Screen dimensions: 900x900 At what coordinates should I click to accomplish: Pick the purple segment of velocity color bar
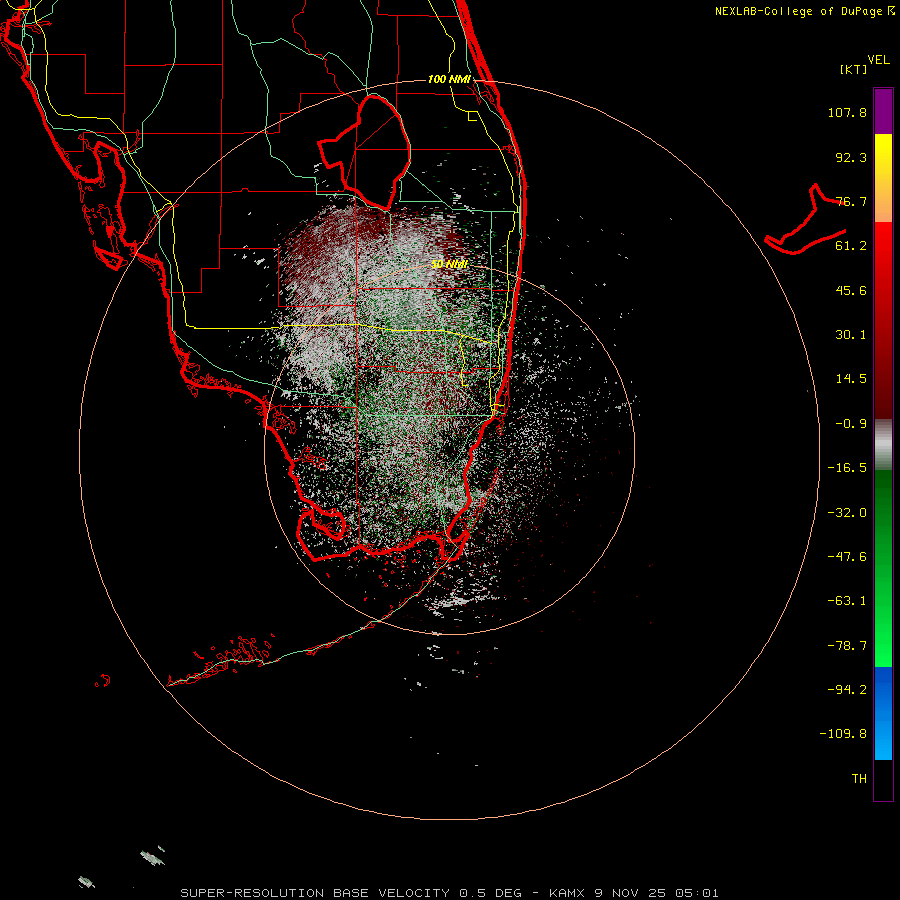tap(883, 111)
